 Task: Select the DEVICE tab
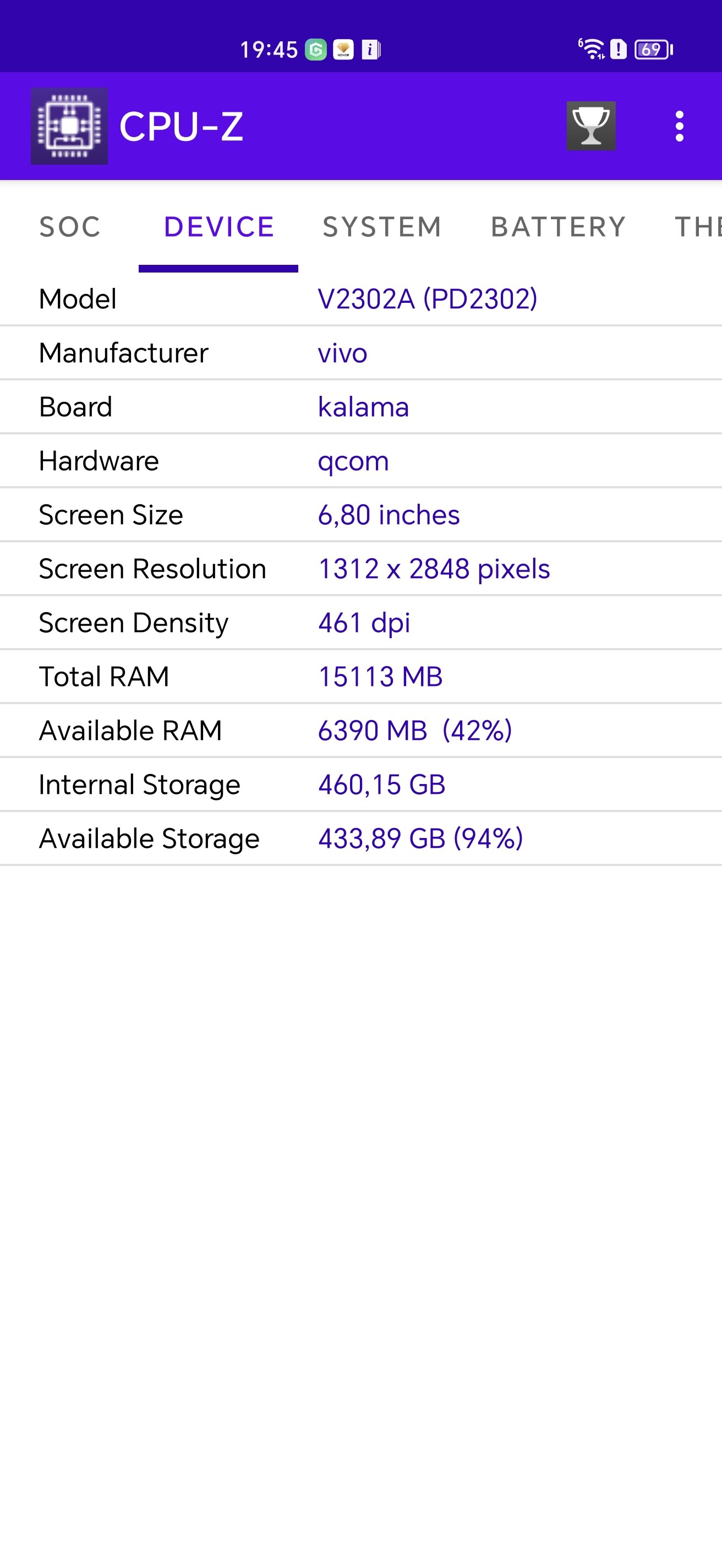point(219,227)
